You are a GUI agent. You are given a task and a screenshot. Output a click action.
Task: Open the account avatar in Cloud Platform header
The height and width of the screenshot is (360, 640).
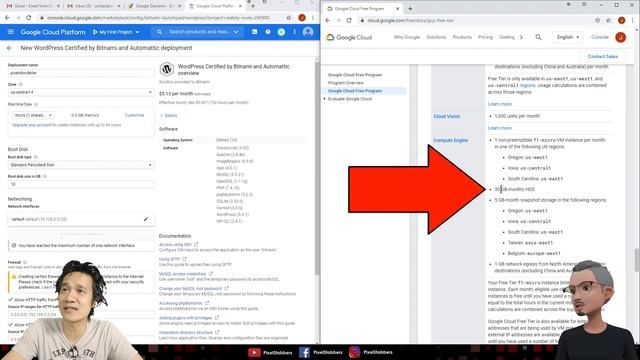[308, 32]
